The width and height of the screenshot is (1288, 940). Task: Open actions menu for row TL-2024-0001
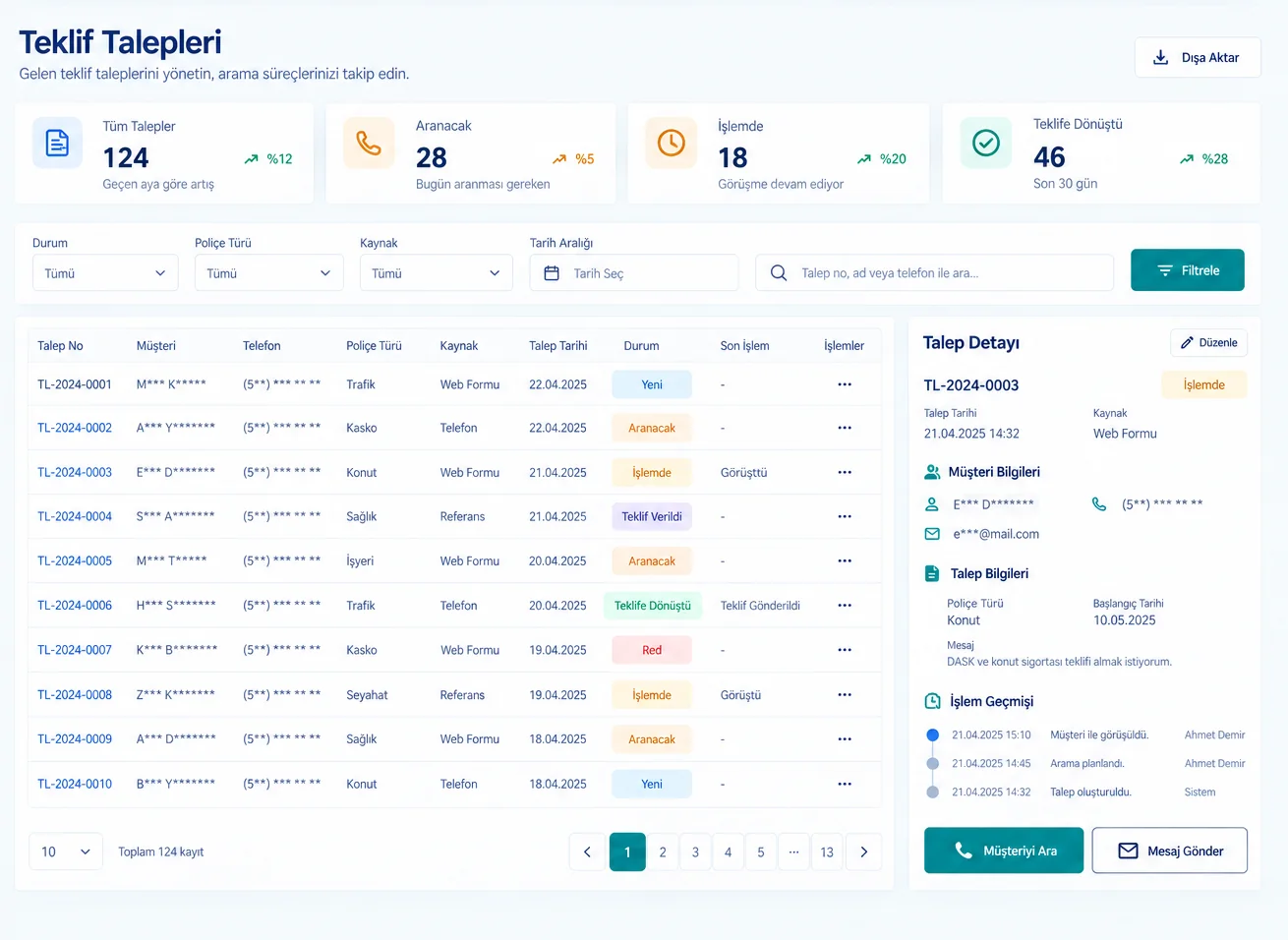click(x=845, y=384)
